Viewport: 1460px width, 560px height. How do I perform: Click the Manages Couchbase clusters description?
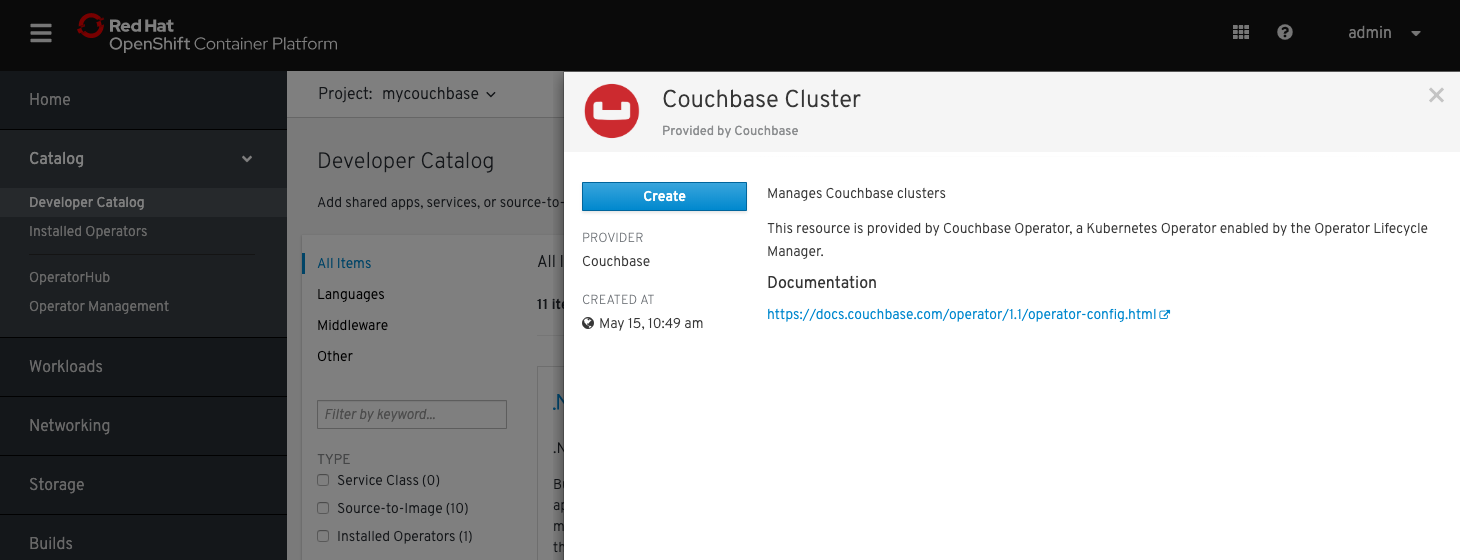[856, 193]
